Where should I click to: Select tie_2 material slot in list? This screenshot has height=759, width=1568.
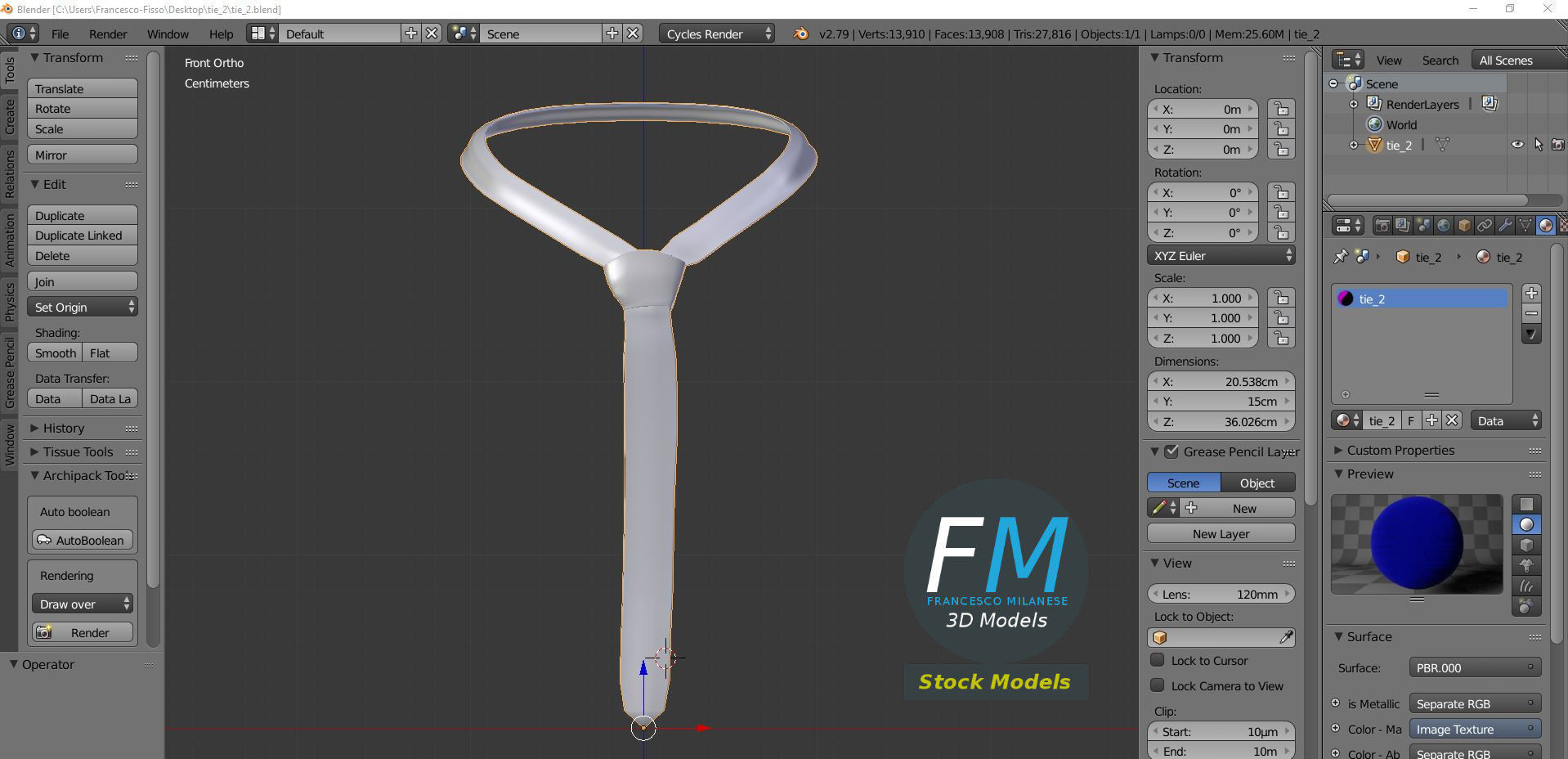(x=1421, y=299)
